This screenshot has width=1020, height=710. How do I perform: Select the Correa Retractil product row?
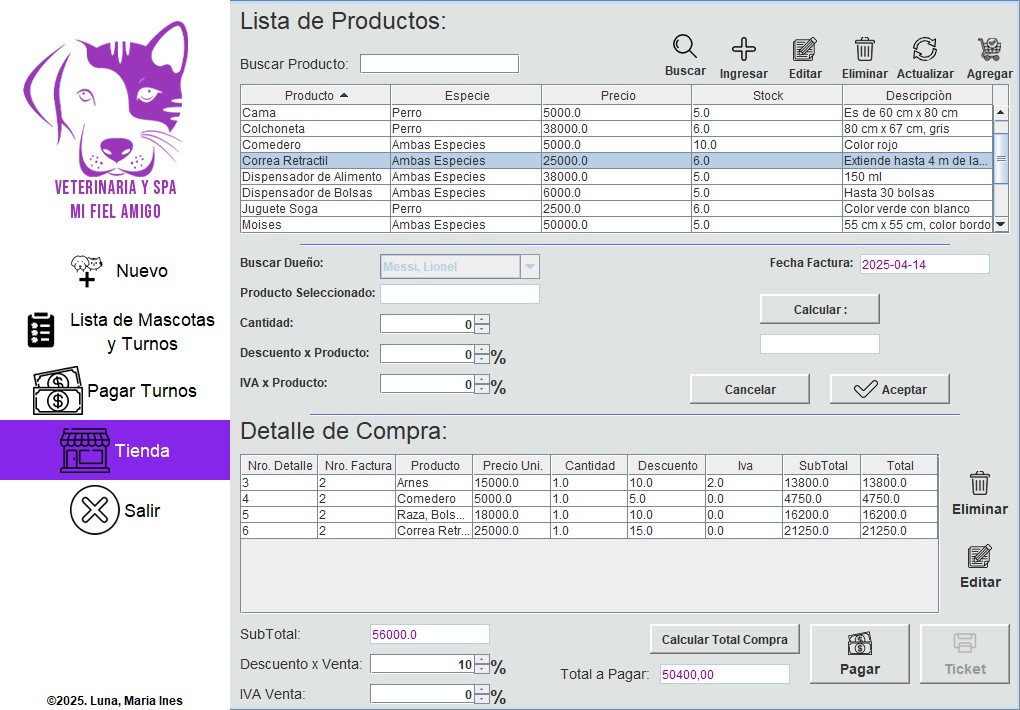pyautogui.click(x=617, y=161)
